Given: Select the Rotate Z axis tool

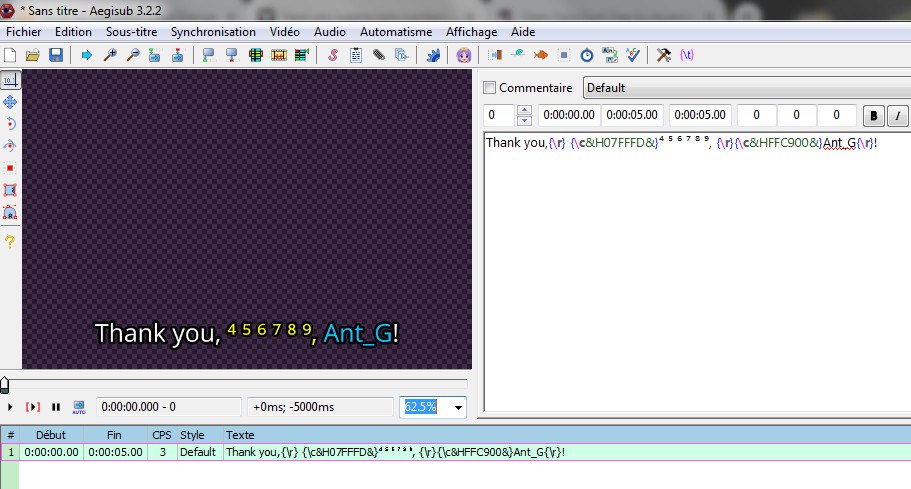Looking at the screenshot, I should click(x=10, y=124).
